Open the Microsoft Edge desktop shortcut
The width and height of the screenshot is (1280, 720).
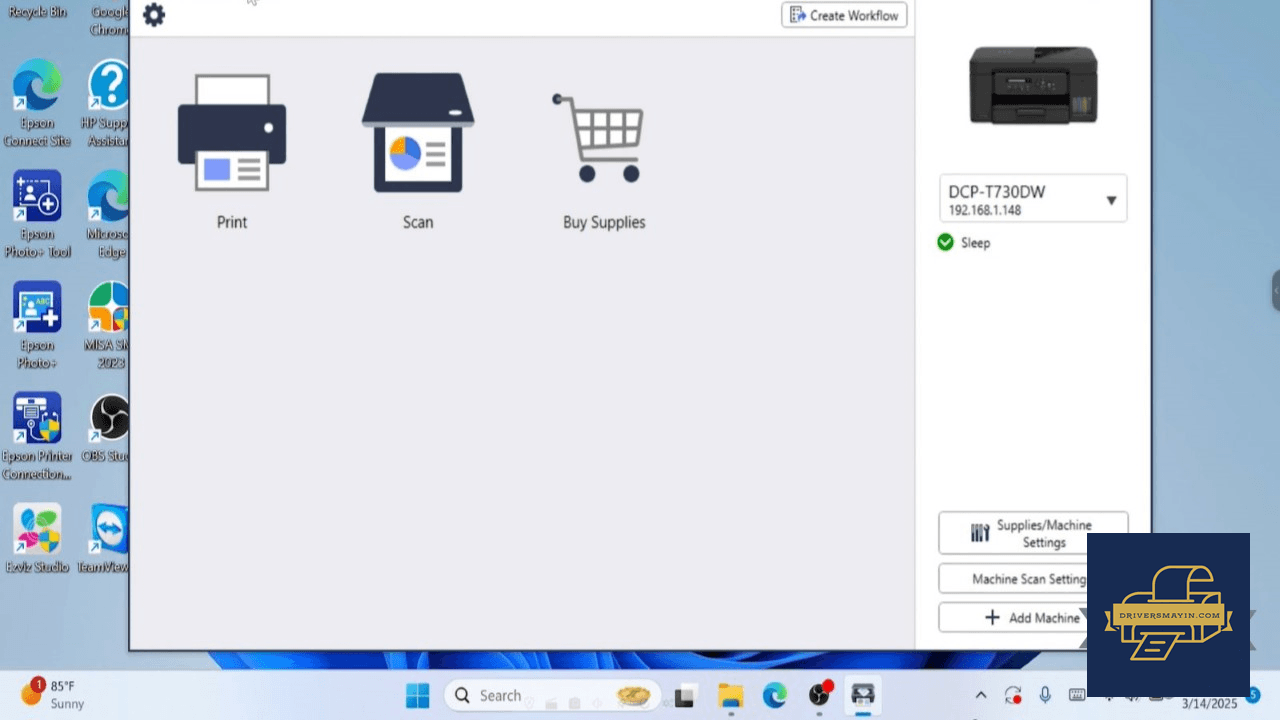108,214
